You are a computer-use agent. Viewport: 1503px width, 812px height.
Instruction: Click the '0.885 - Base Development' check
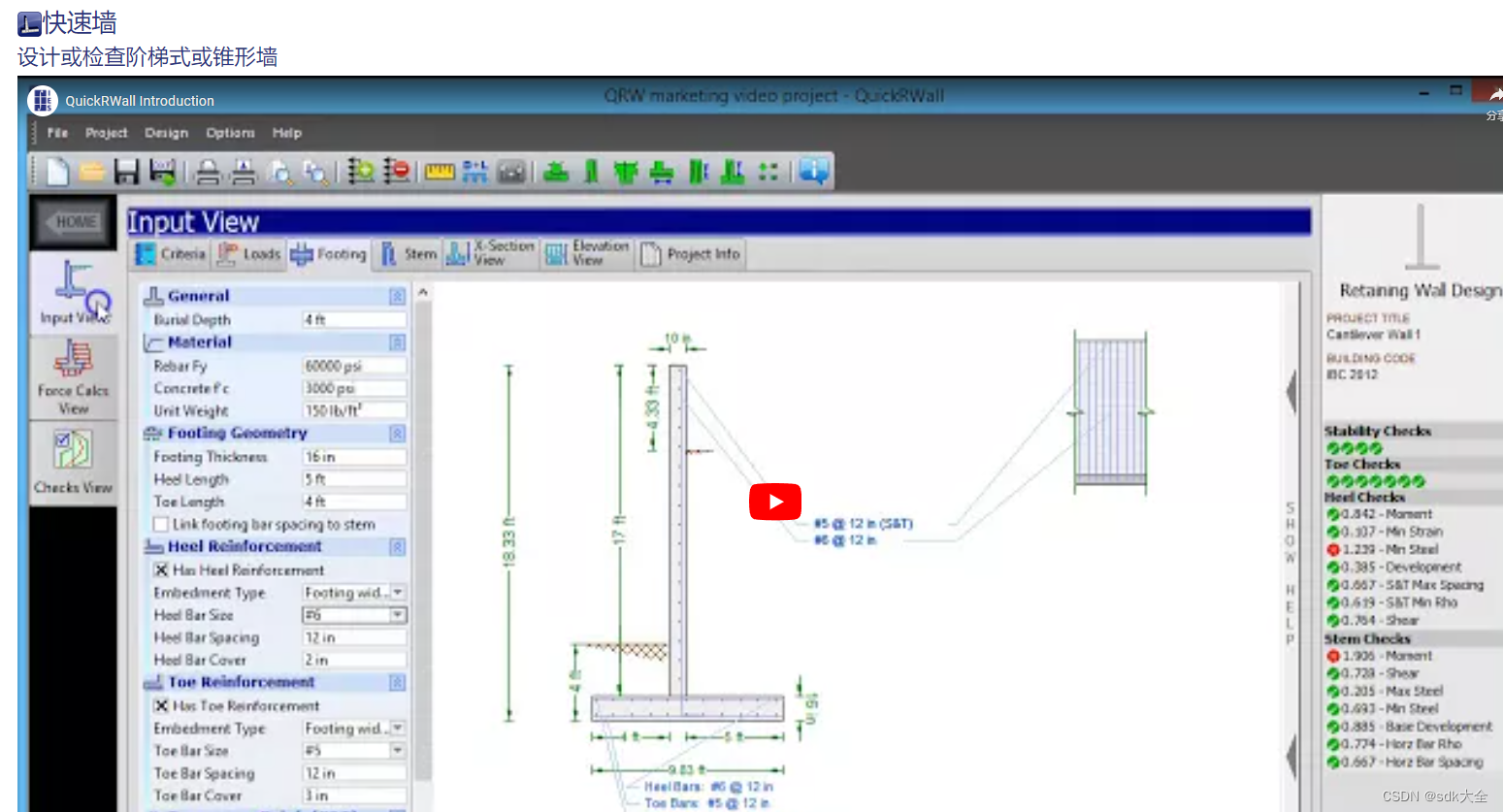point(1410,727)
